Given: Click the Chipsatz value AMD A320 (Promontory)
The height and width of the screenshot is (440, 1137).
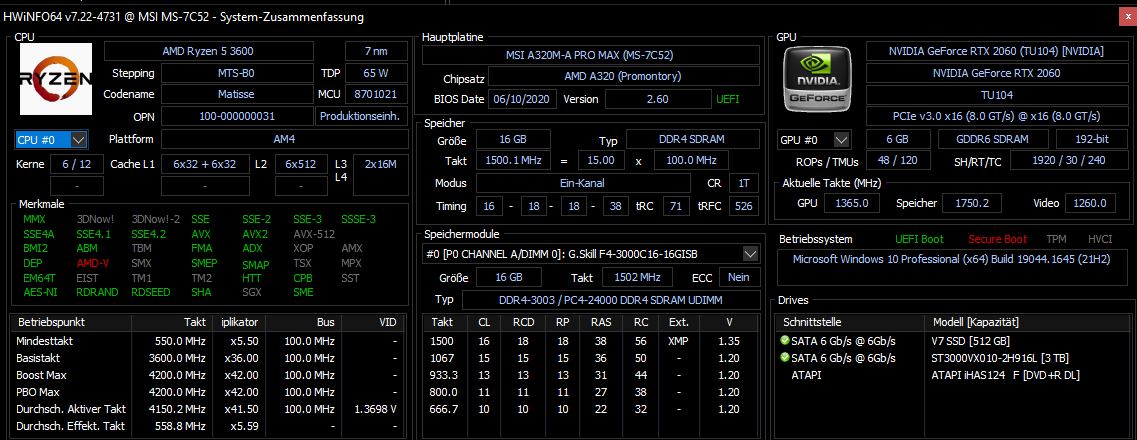Looking at the screenshot, I should [624, 77].
